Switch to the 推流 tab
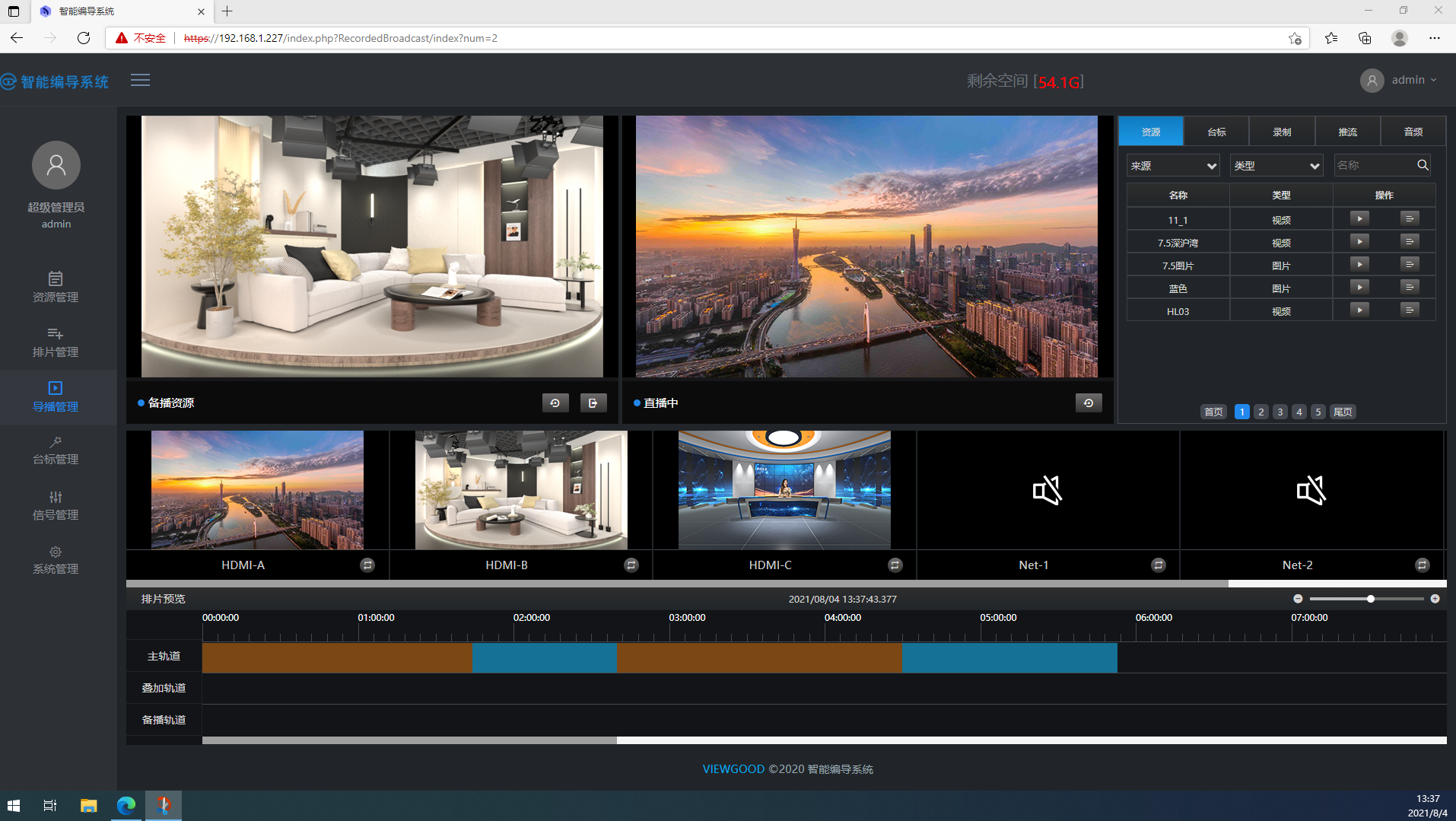 pyautogui.click(x=1347, y=132)
